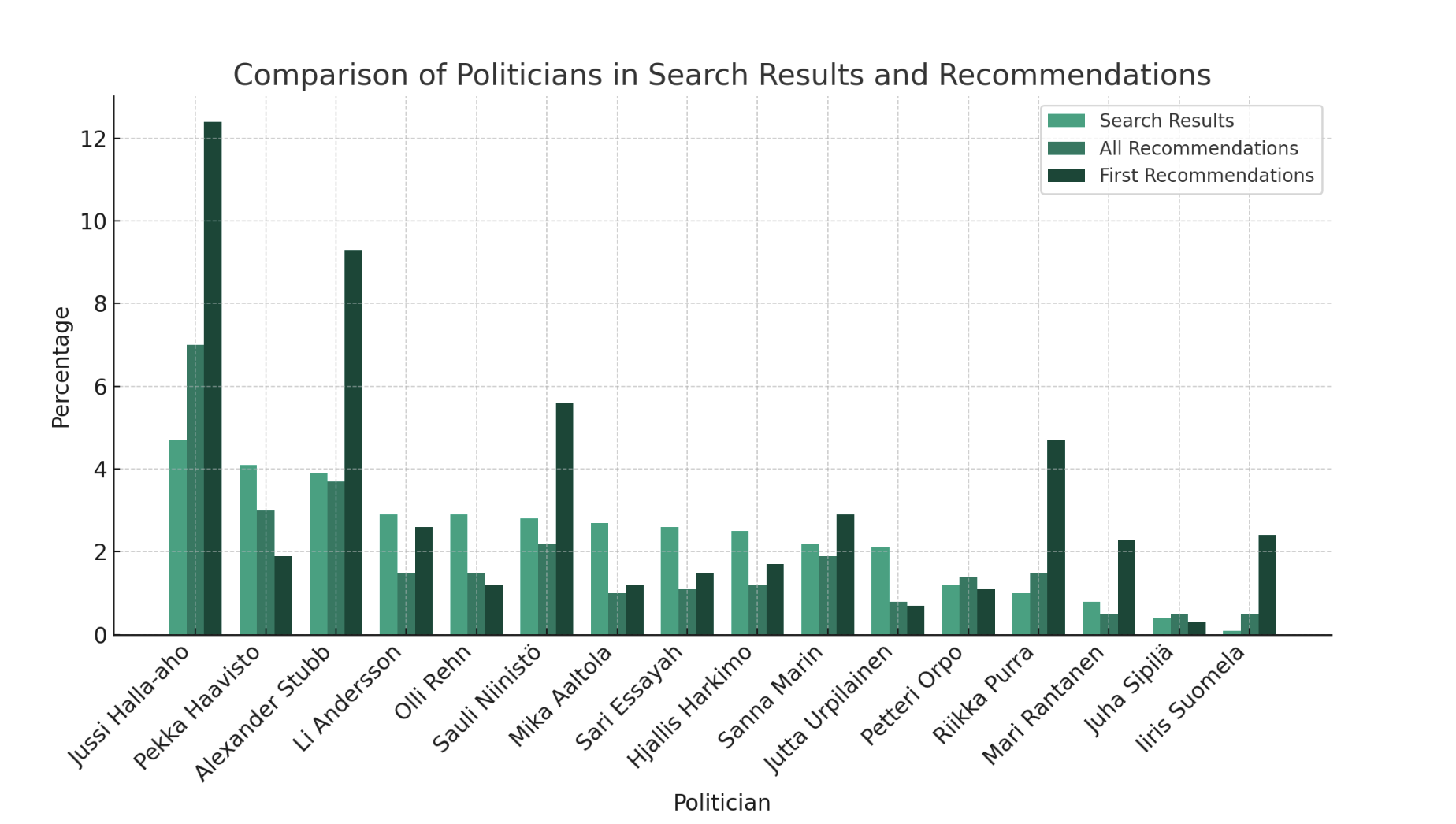The height and width of the screenshot is (824, 1456).
Task: Click Jussi Halla-aho's All Recommendations bar
Action: tap(195, 490)
